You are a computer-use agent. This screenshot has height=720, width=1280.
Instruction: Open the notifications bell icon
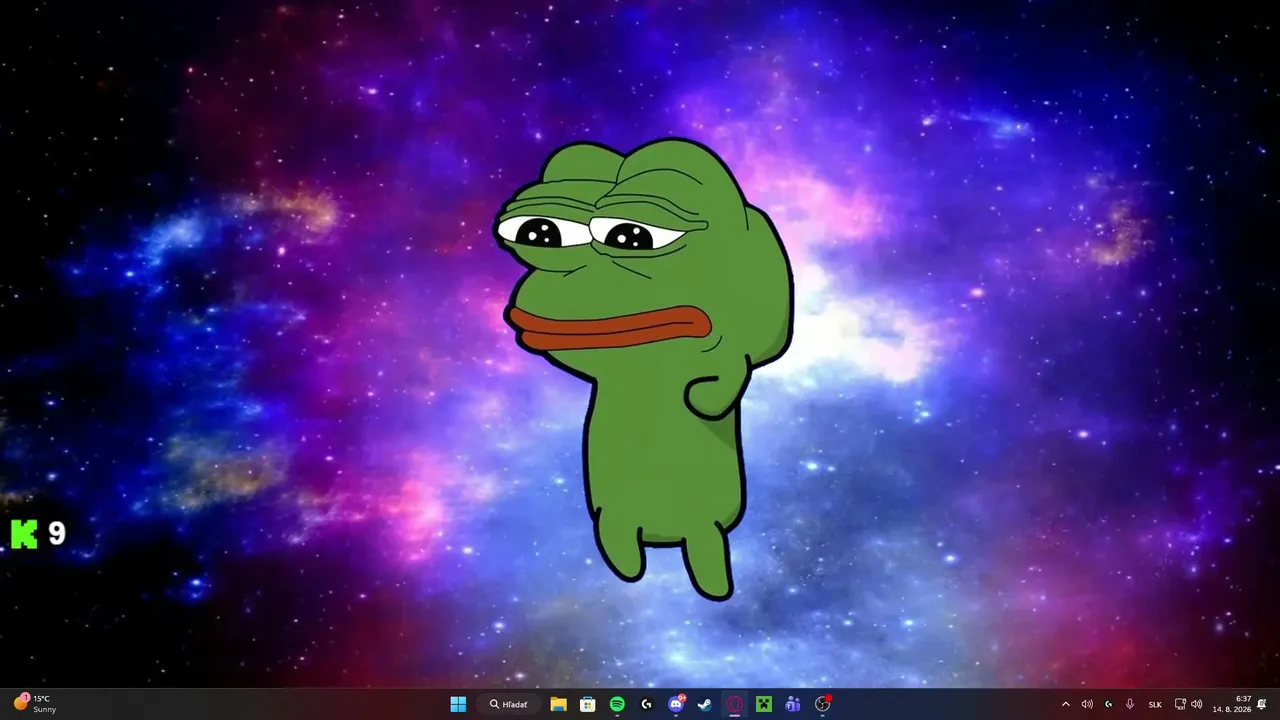point(1262,704)
